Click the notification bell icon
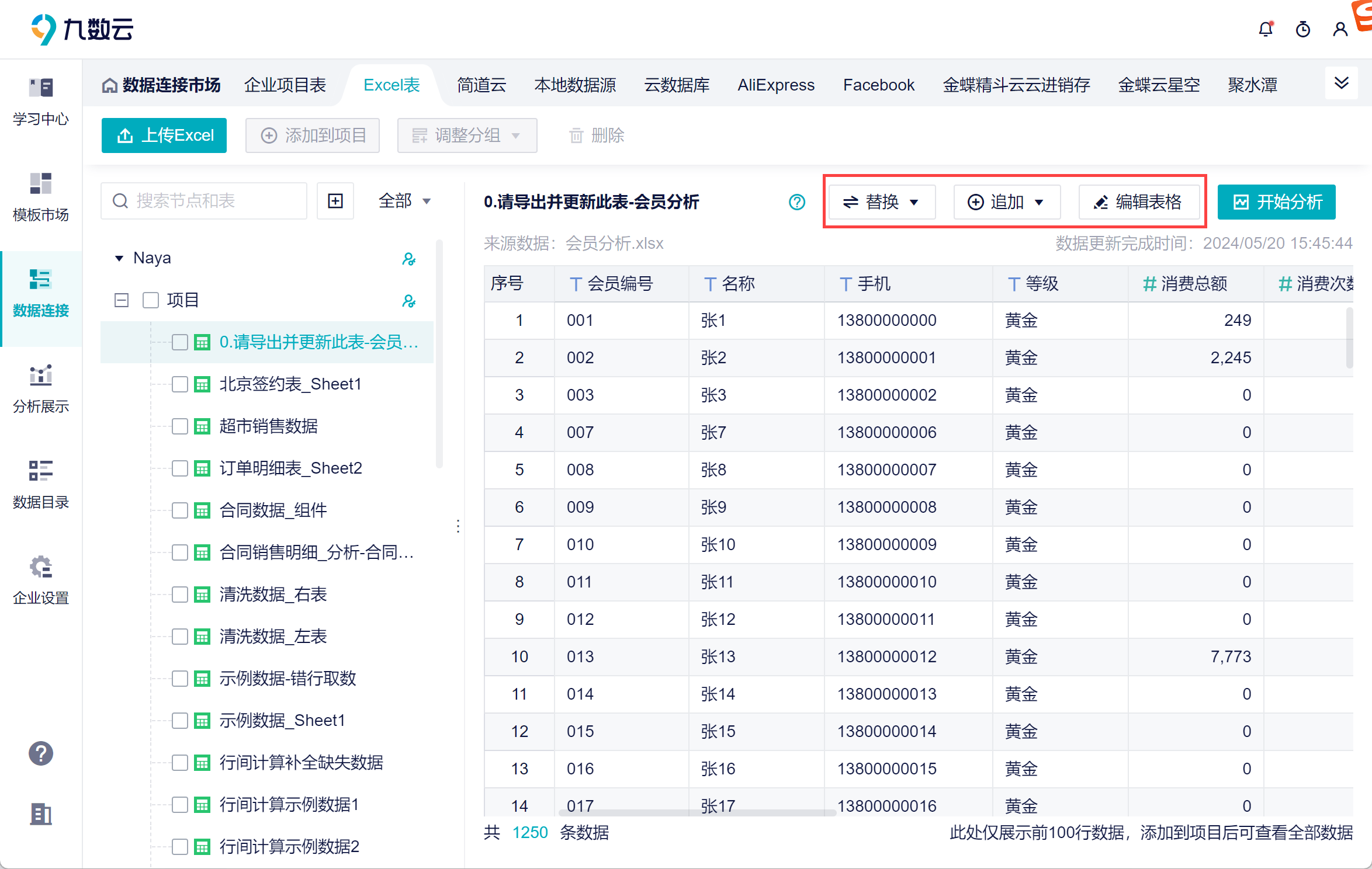Viewport: 1372px width, 869px height. click(x=1266, y=29)
